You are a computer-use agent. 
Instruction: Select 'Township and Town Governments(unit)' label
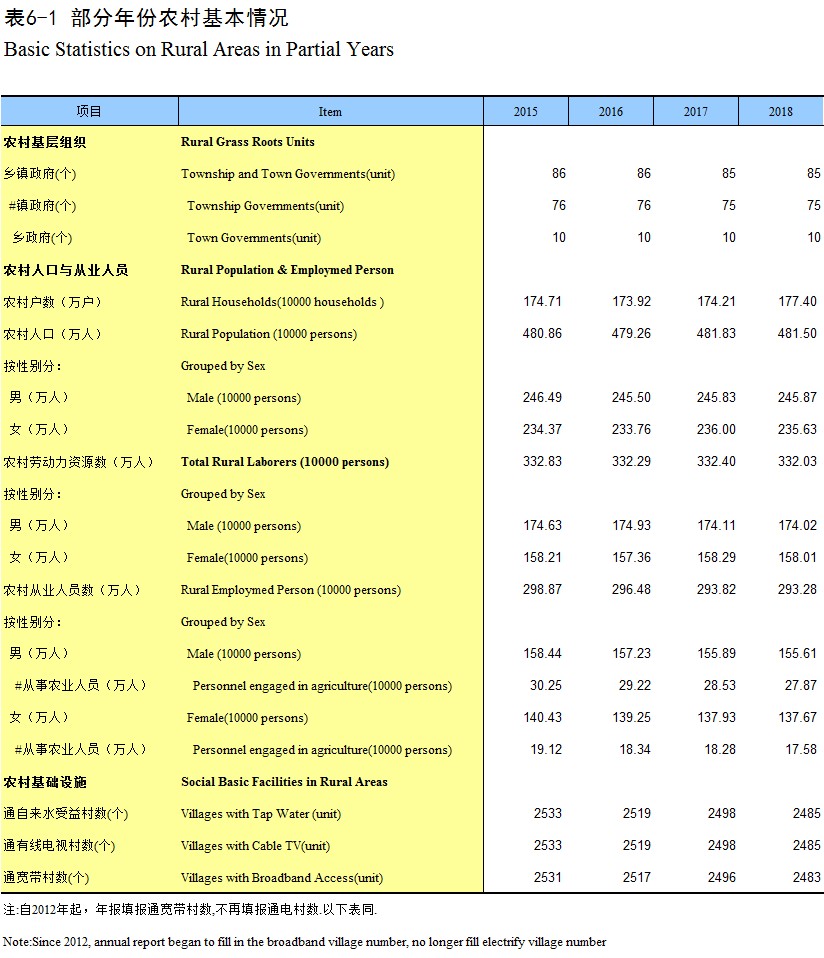point(288,174)
